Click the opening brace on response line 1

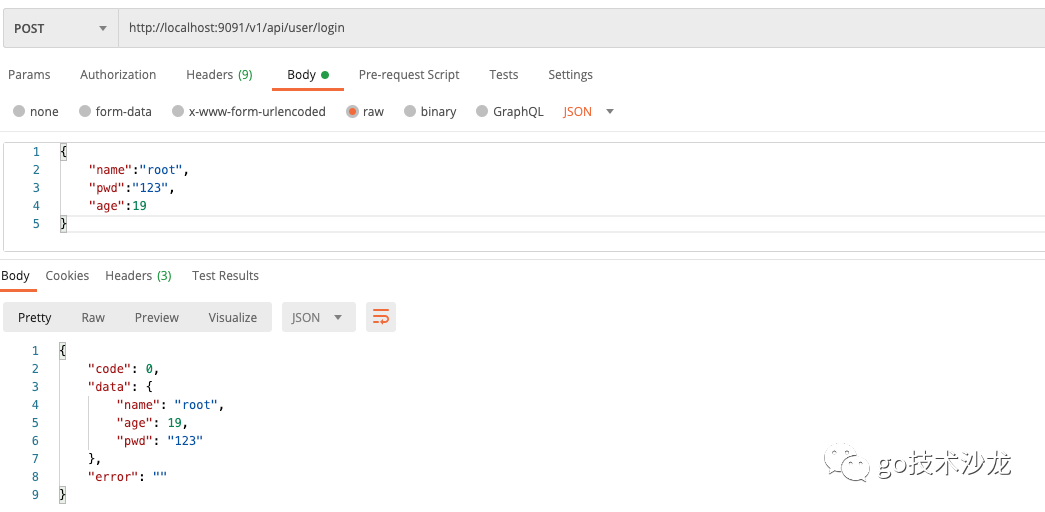point(63,351)
